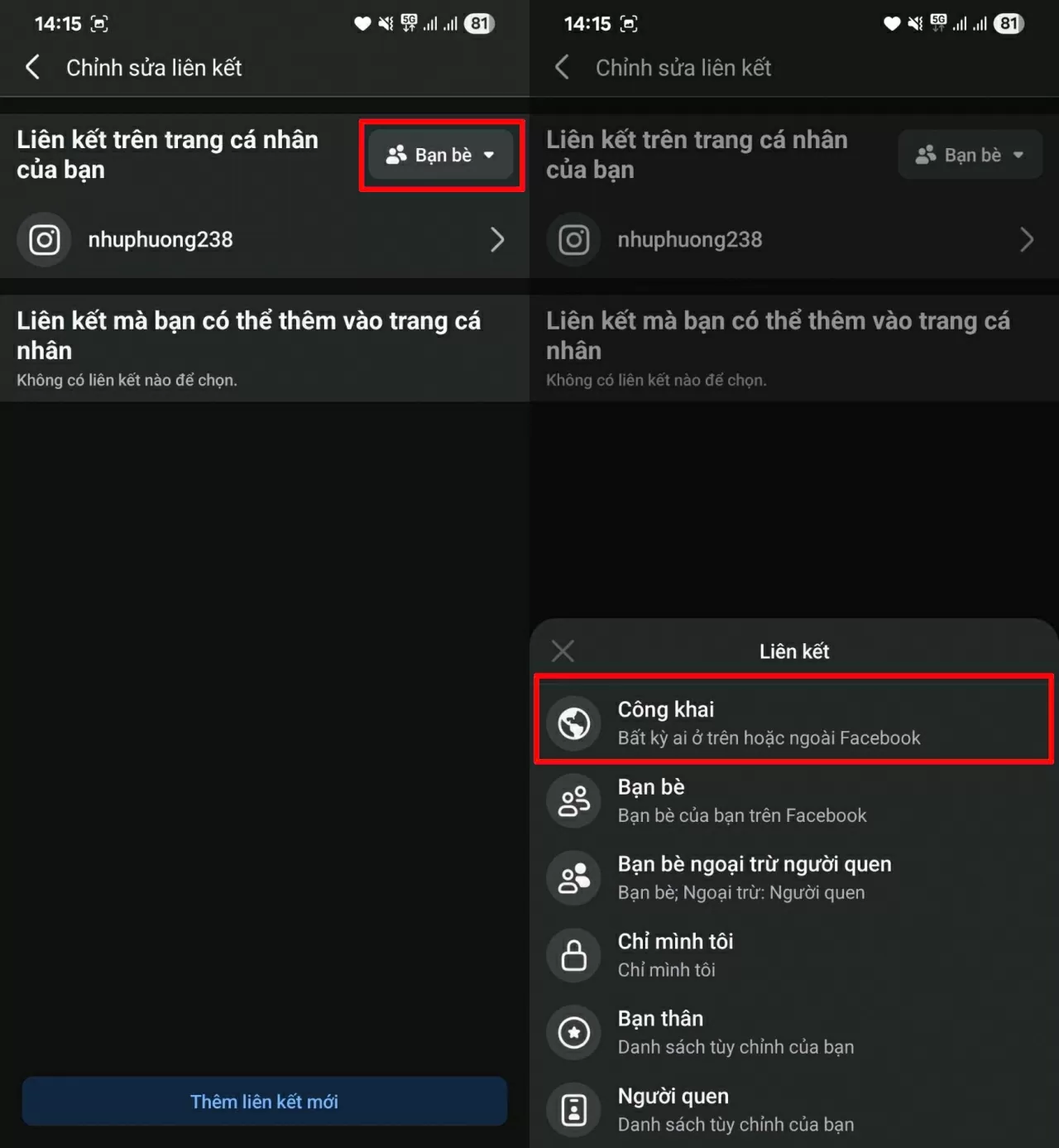The height and width of the screenshot is (1148, 1059).
Task: Tap the Người quen contact-card icon
Action: tap(574, 1109)
